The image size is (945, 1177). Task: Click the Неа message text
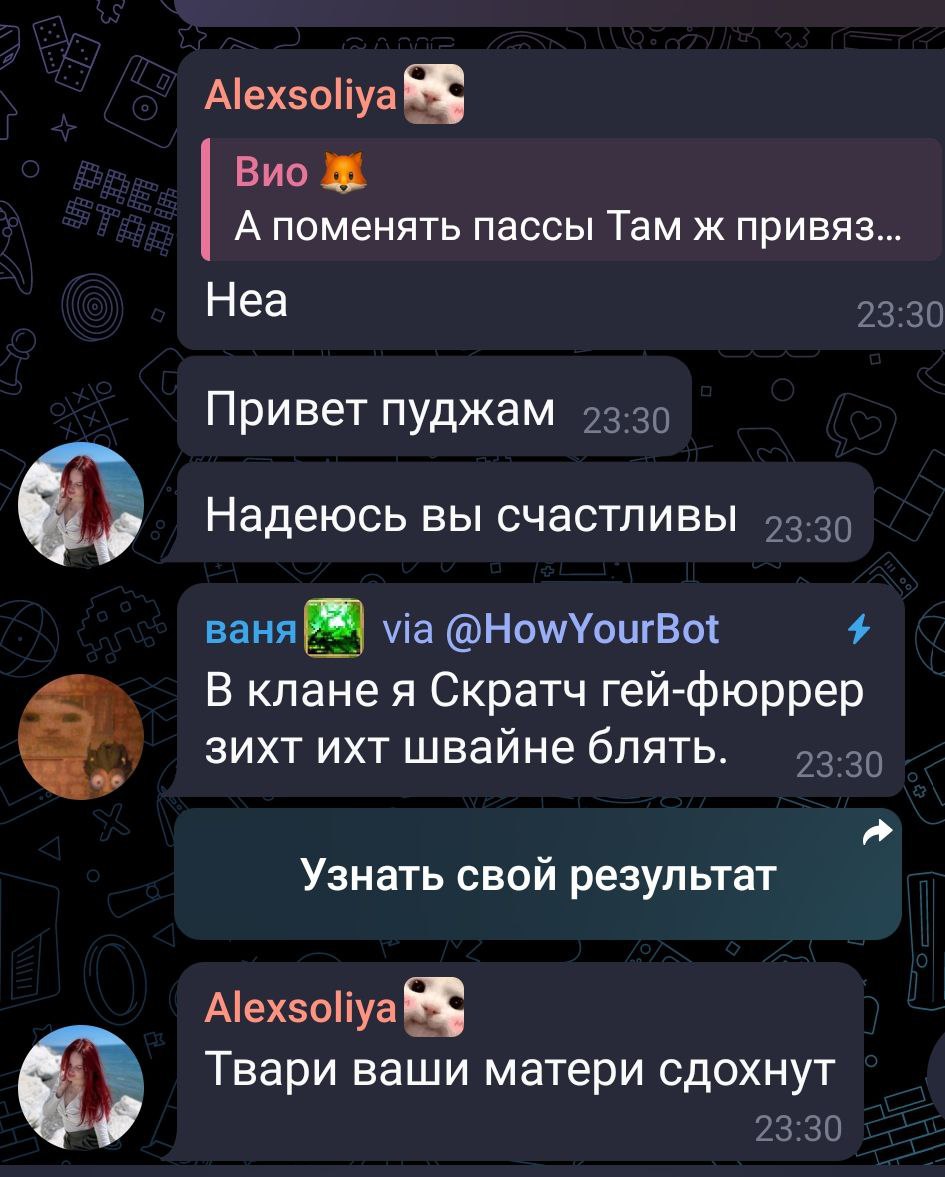pos(246,300)
